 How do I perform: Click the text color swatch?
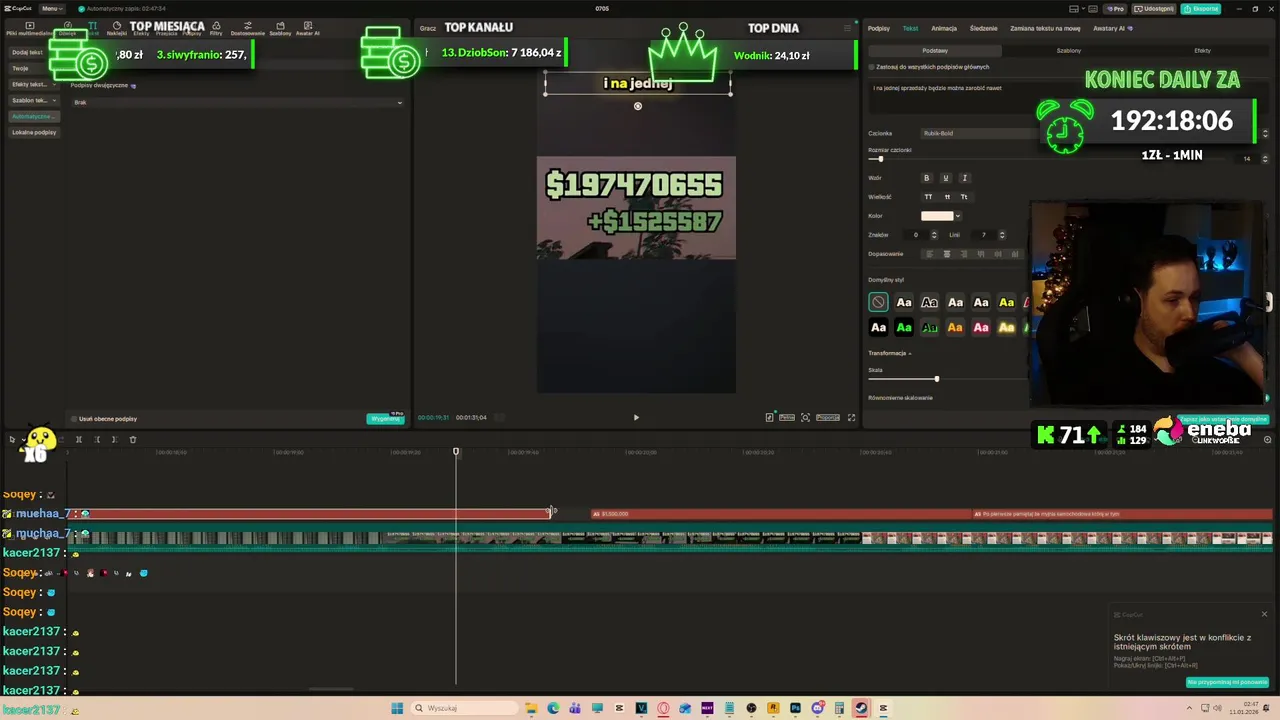[937, 216]
